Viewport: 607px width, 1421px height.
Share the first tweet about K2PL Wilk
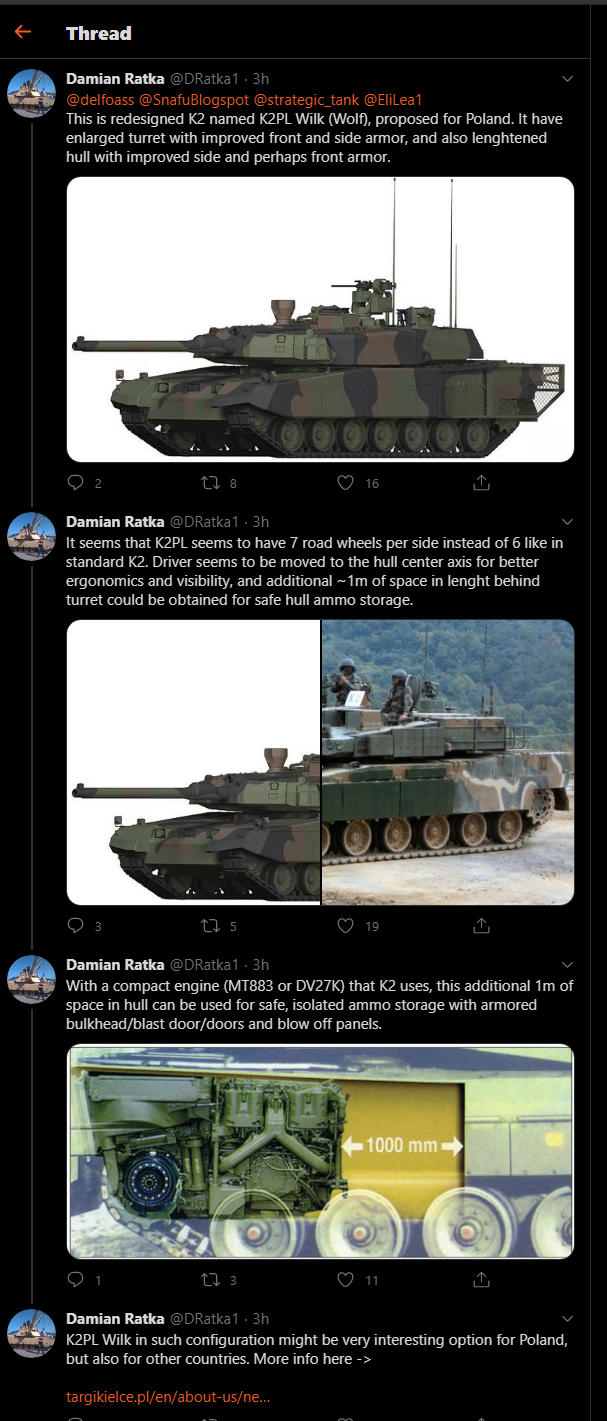481,482
